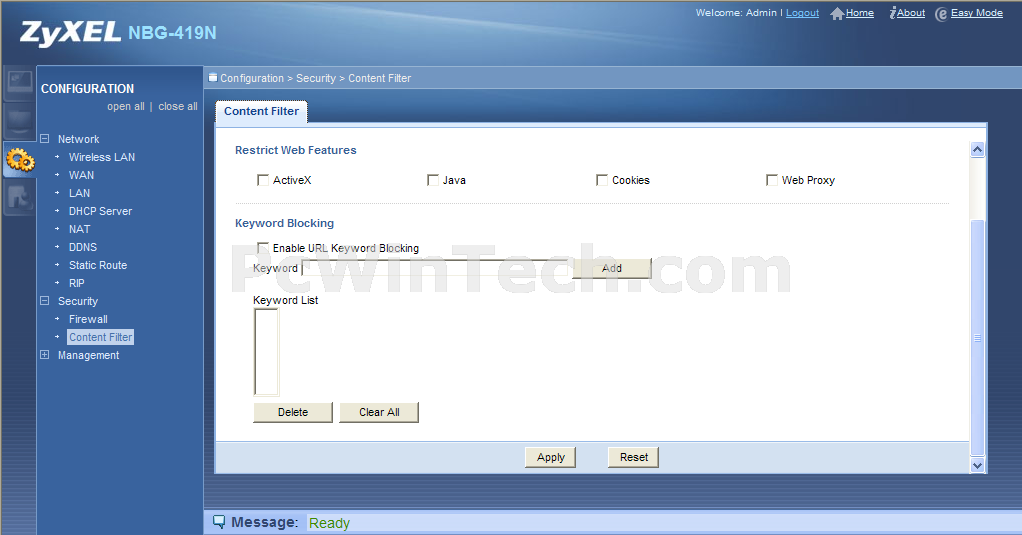Open Static Route settings

click(98, 265)
